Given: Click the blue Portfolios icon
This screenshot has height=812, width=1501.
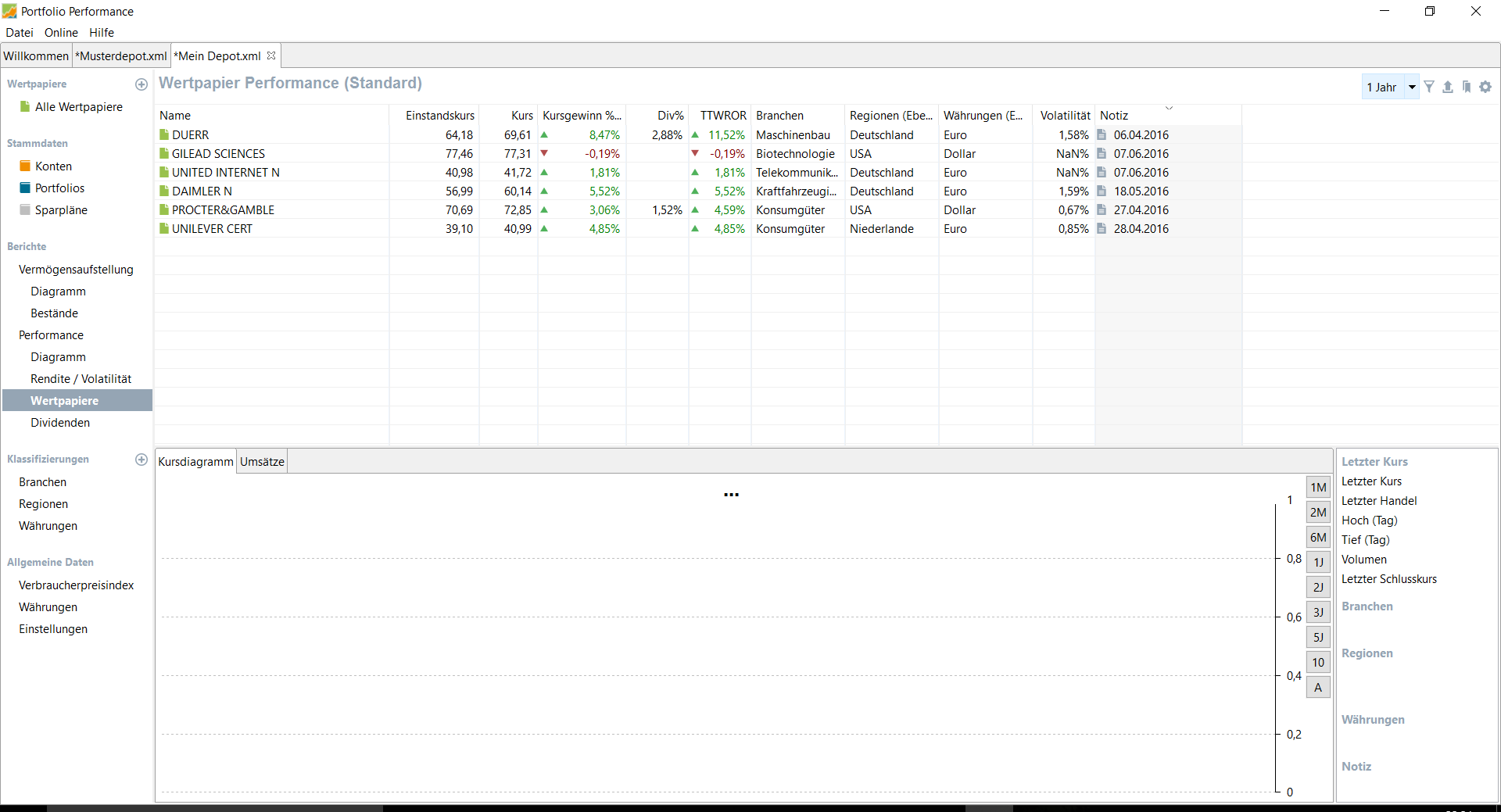Looking at the screenshot, I should (25, 188).
